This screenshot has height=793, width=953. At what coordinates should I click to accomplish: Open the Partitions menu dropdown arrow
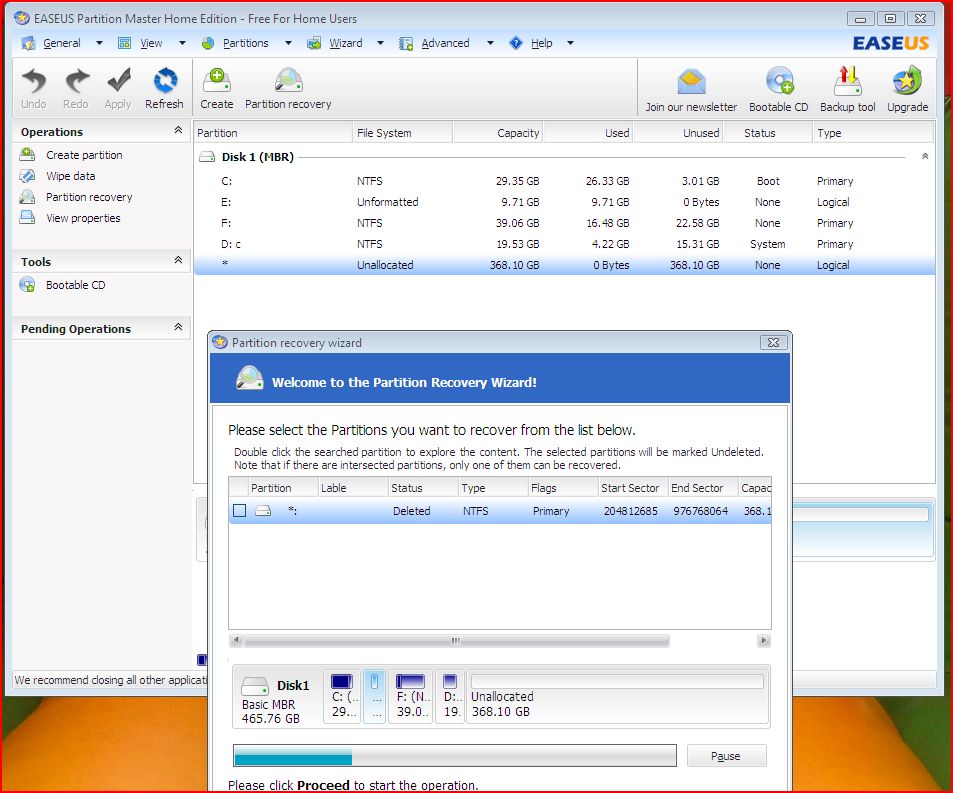tap(288, 43)
